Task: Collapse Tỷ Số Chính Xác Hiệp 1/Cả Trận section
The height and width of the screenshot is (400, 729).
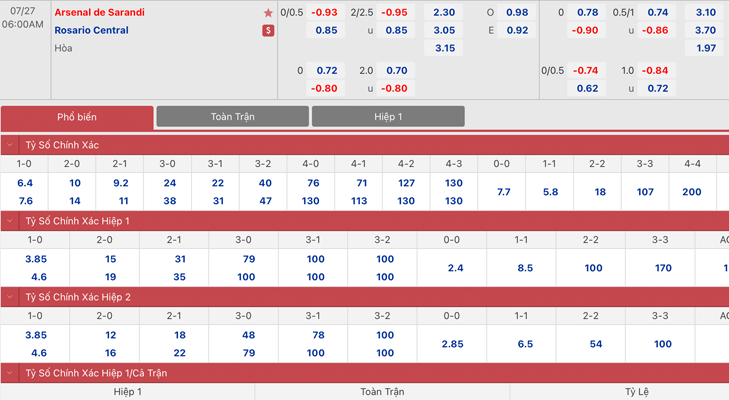Action: point(10,373)
